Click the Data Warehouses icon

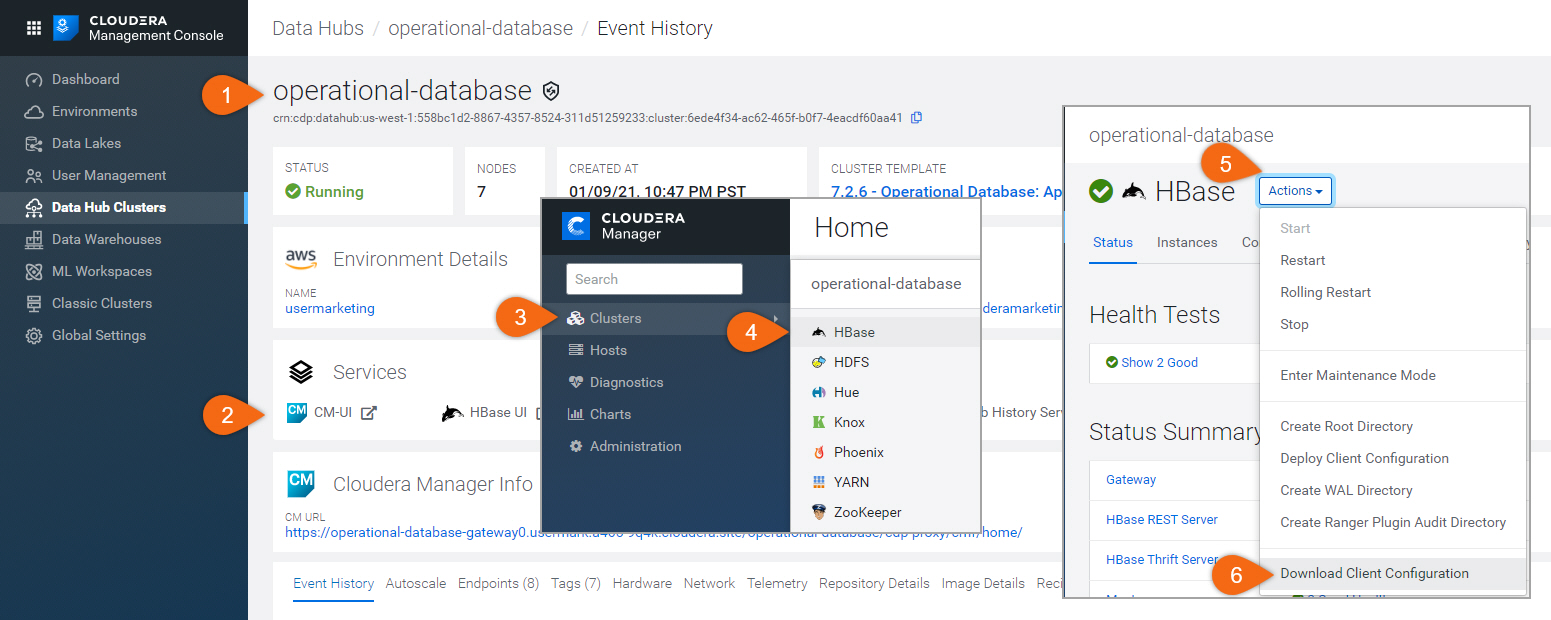coord(34,240)
